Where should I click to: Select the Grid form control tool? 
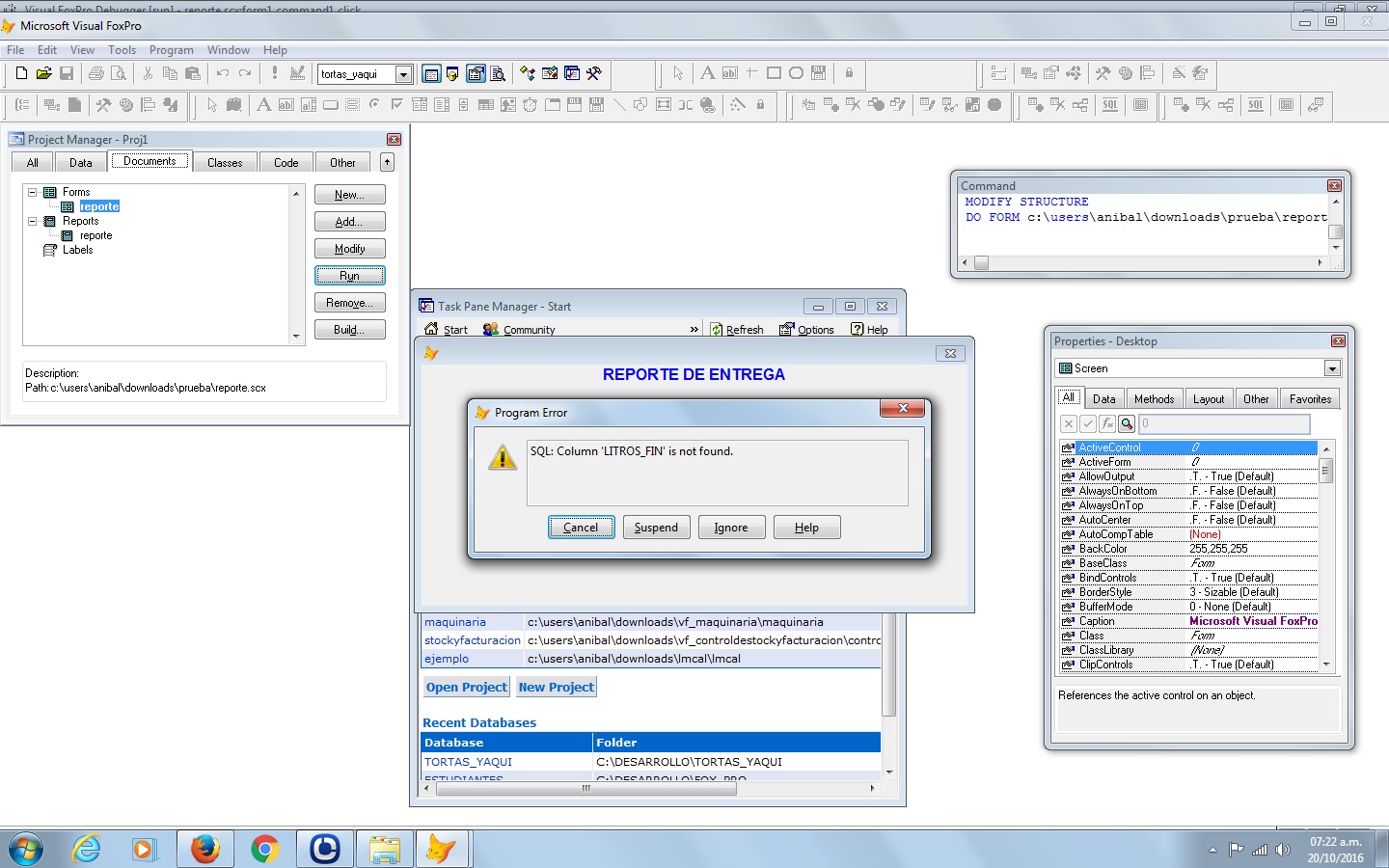(485, 104)
